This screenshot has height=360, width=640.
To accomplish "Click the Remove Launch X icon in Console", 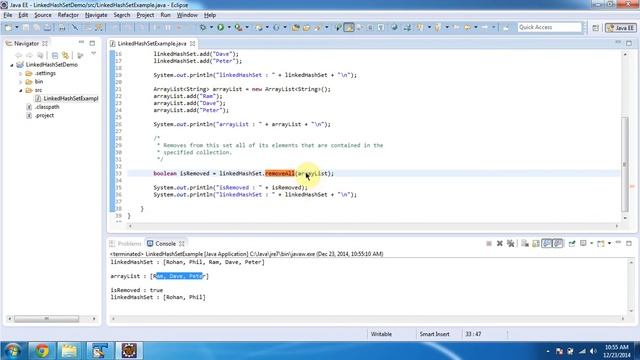I will click(500, 243).
